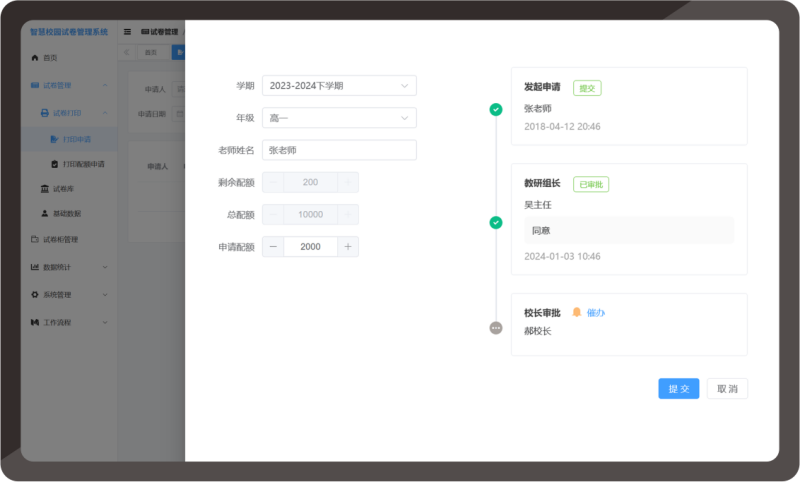Collapse the 试卷管理 sidebar section
Viewport: 800px width, 482px height.
pos(105,85)
